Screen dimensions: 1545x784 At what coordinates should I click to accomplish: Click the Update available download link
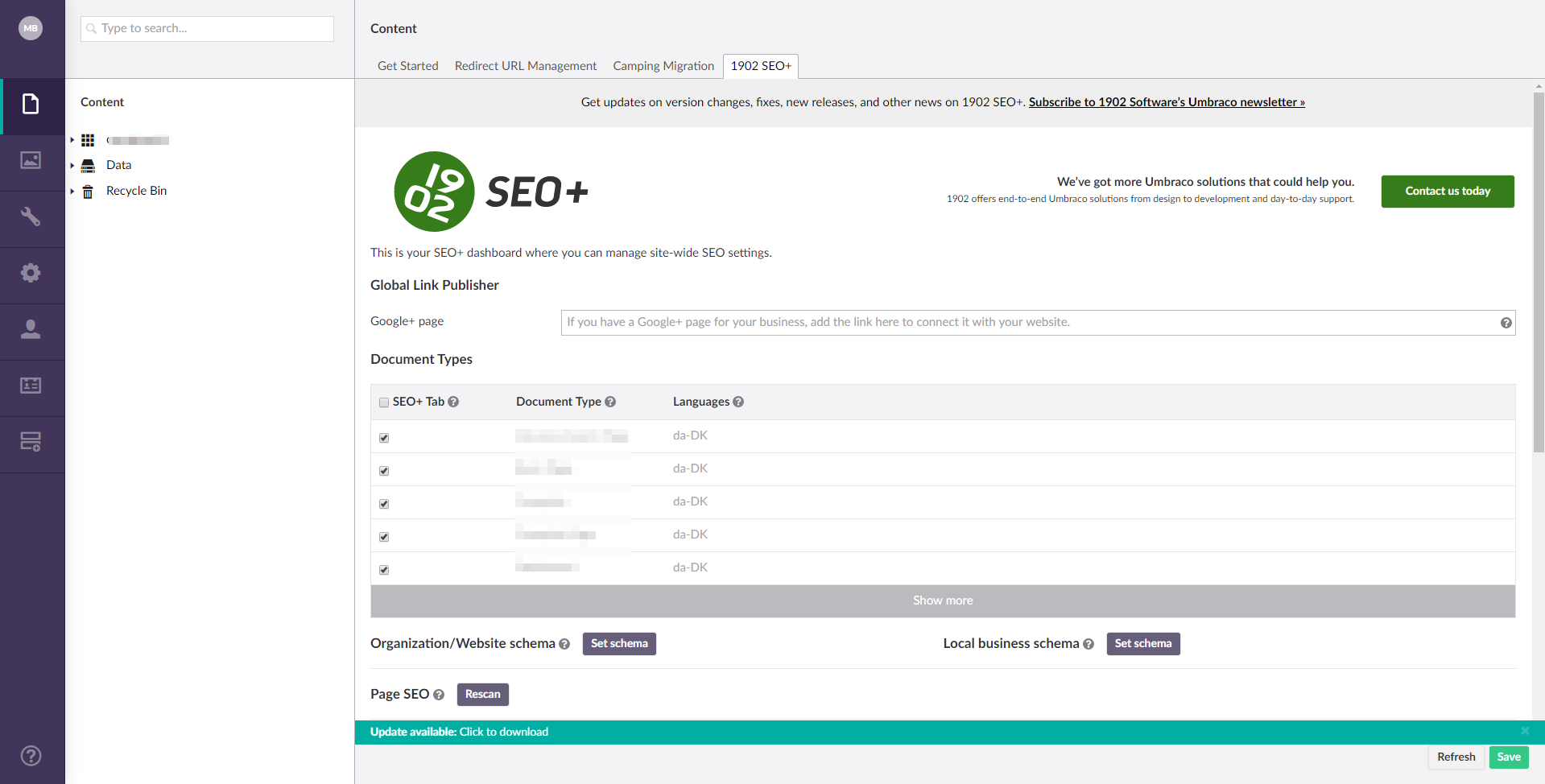click(459, 732)
